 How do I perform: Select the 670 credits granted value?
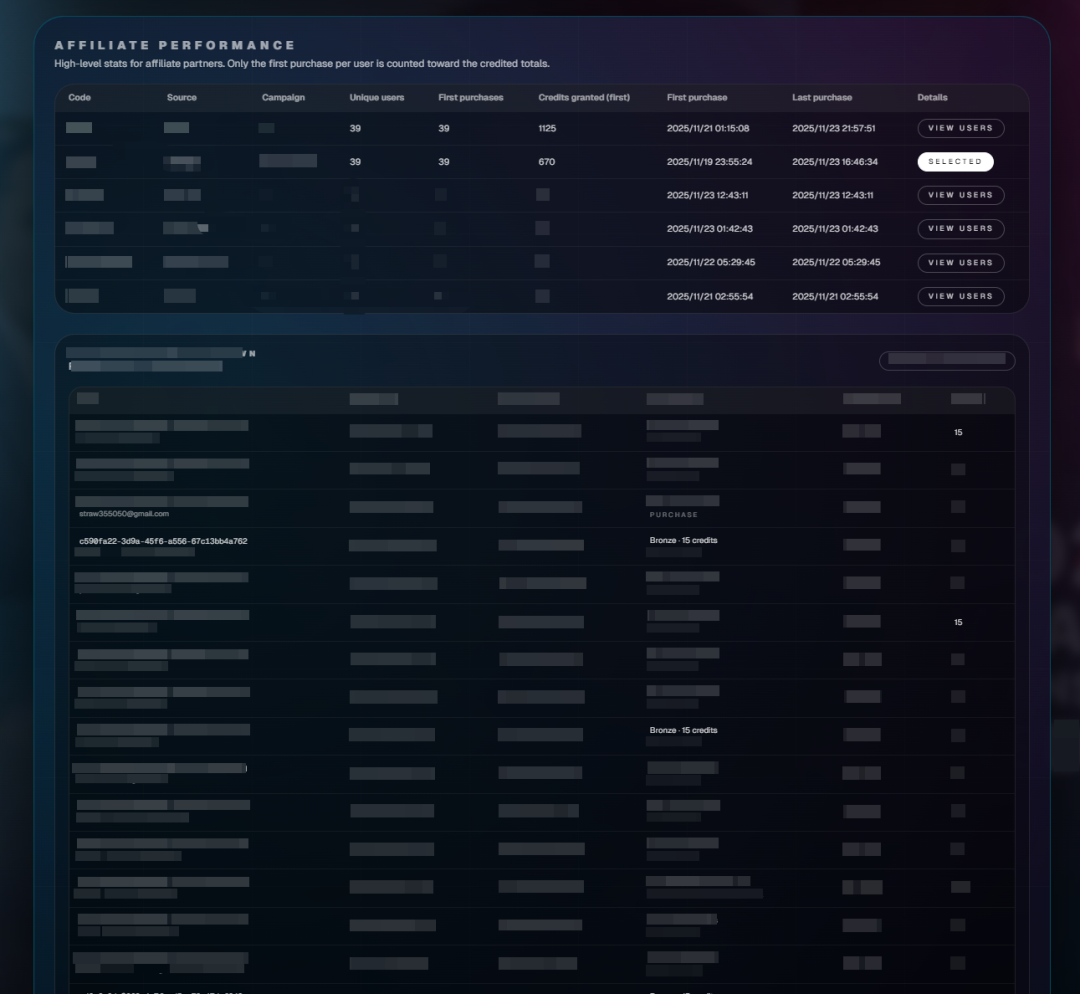coord(546,162)
